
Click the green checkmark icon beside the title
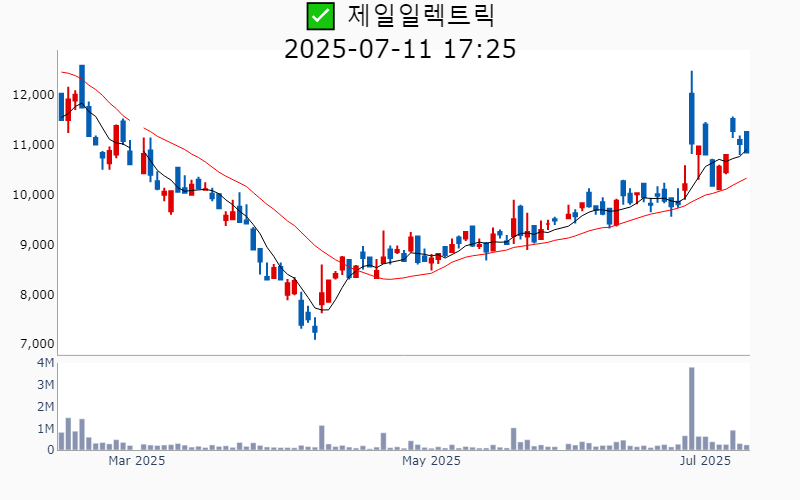(x=320, y=16)
